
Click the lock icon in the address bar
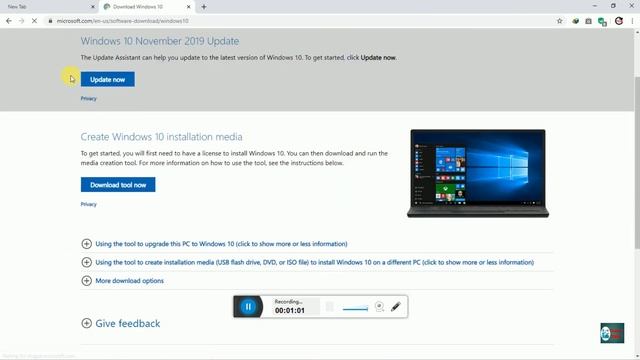pyautogui.click(x=50, y=21)
